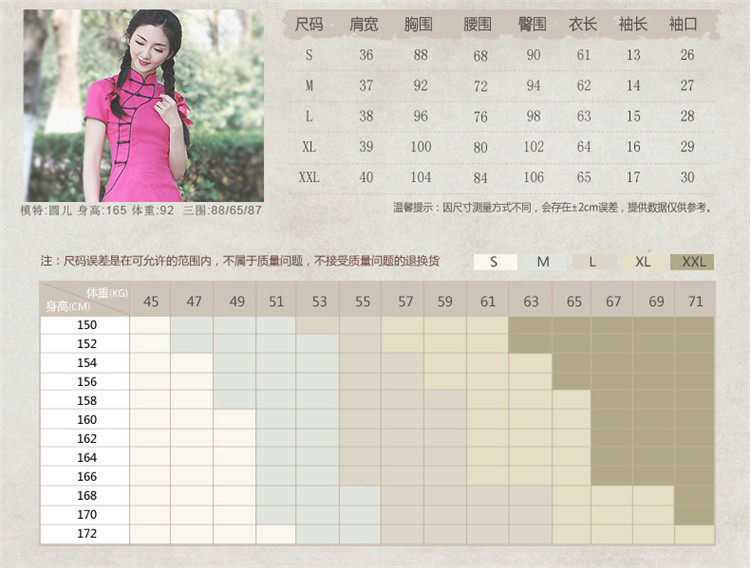Click the 衣长 column header
Image resolution: width=750 pixels, height=568 pixels.
(583, 24)
